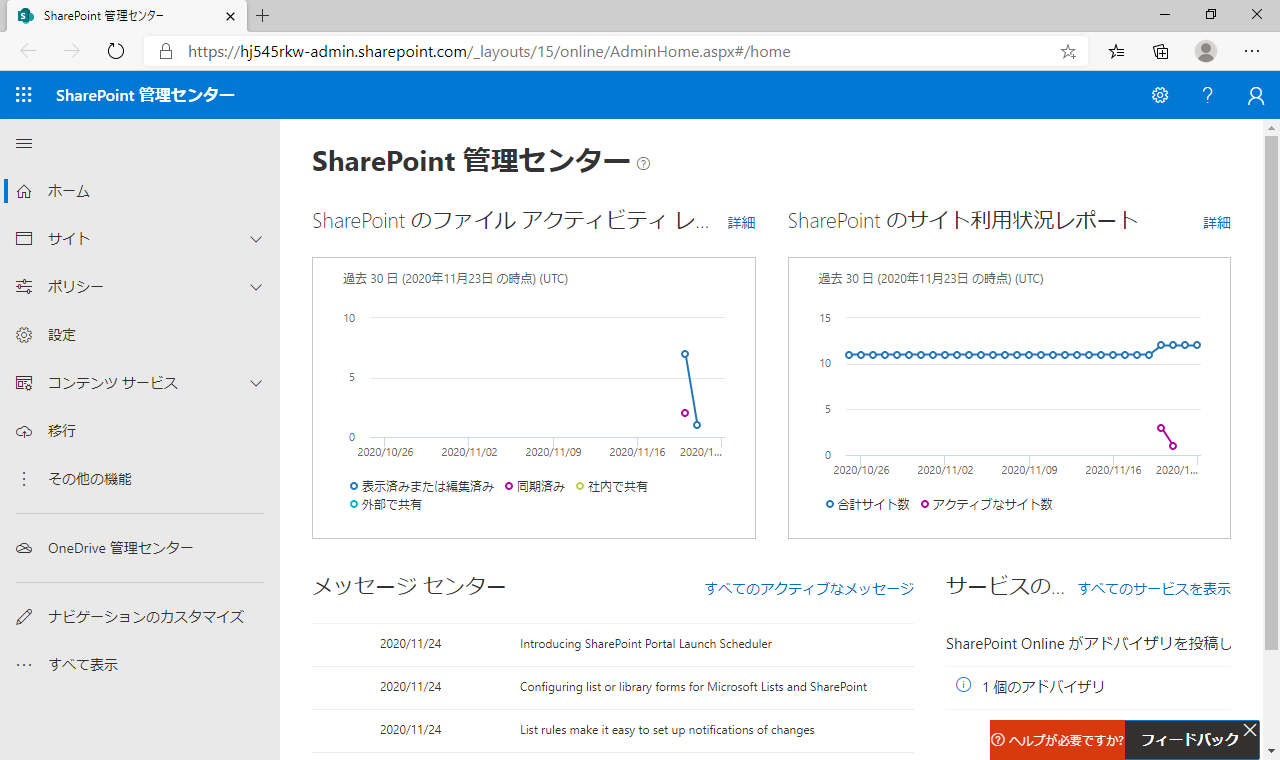Expand the コンテンツ サービス chevron
1280x760 pixels.
point(256,383)
